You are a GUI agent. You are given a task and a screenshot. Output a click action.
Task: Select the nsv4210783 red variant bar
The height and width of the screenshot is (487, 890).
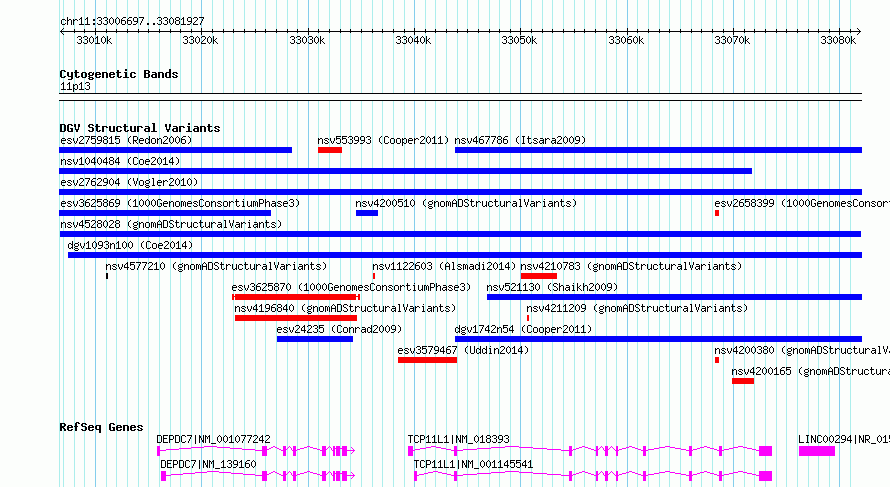click(x=539, y=276)
